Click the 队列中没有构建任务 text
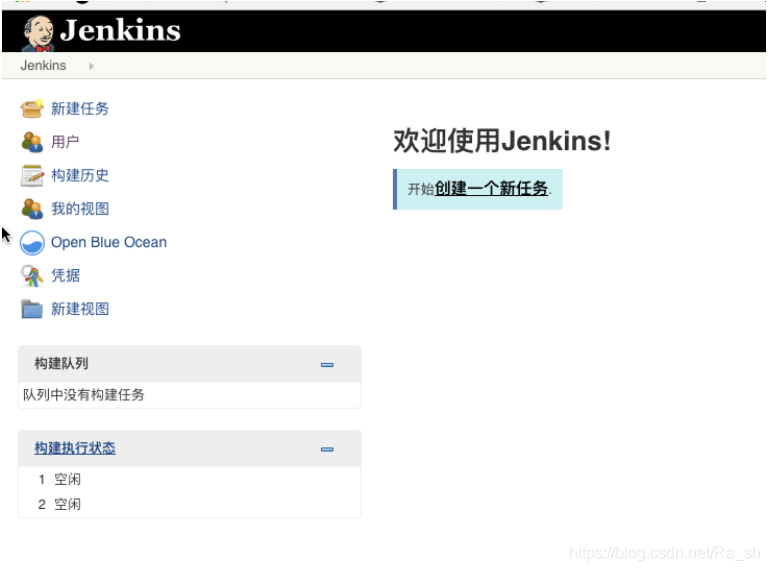The image size is (769, 571). click(x=84, y=395)
